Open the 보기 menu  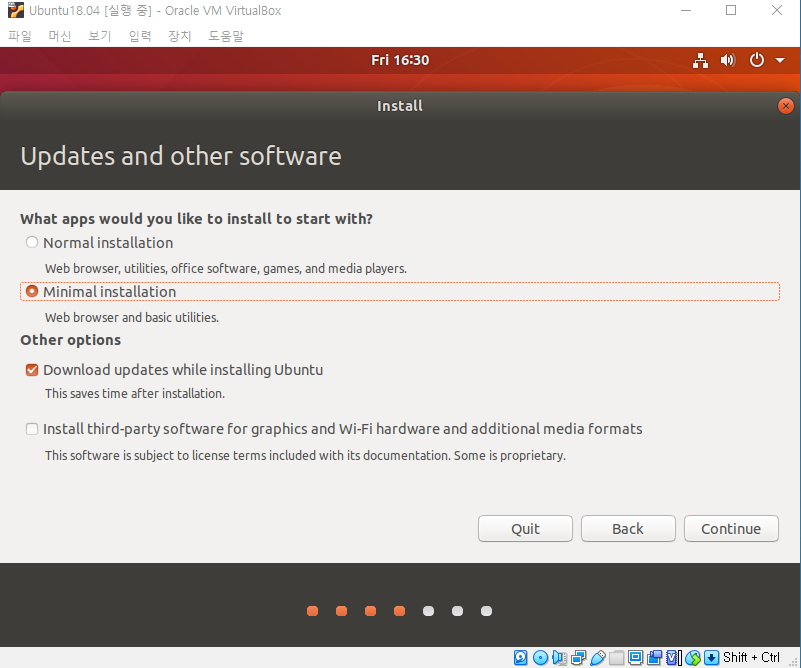tap(100, 36)
